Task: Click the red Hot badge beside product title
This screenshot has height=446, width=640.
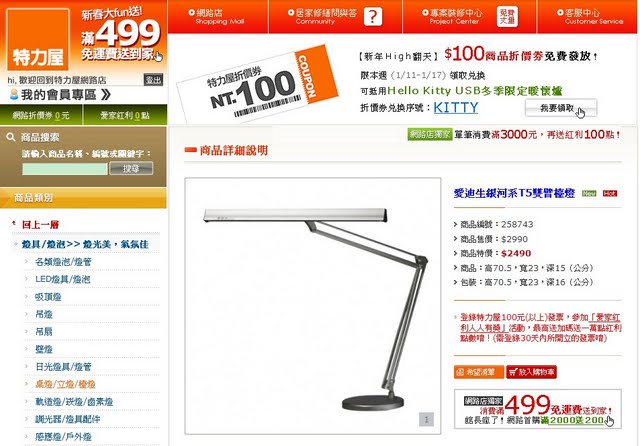Action: click(x=610, y=193)
